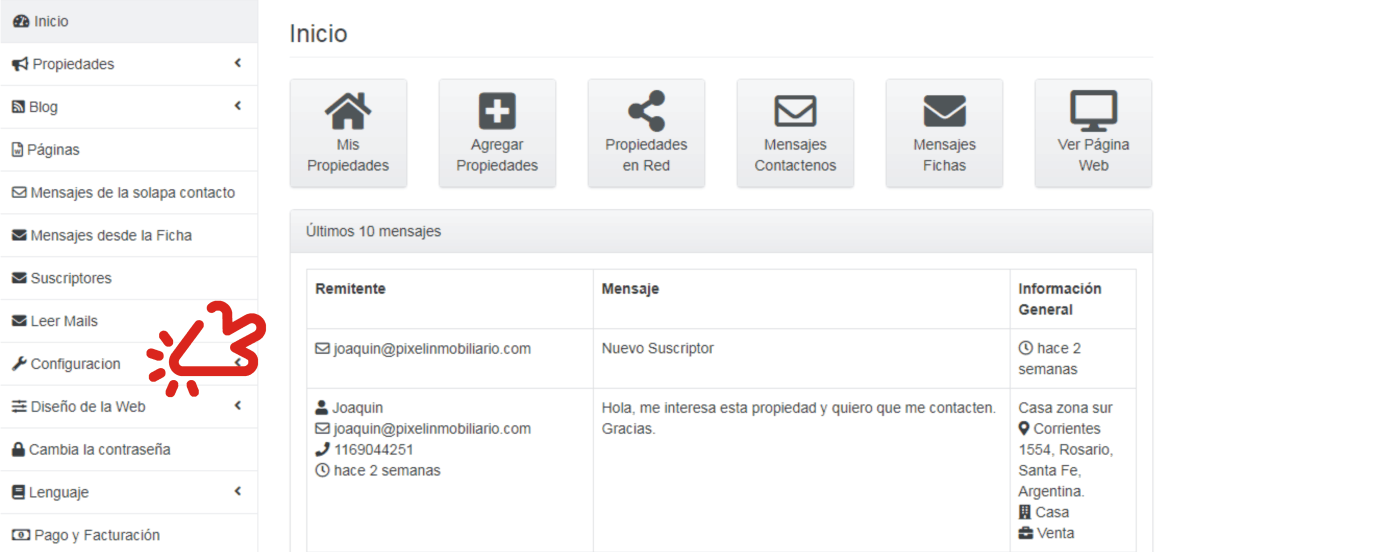The image size is (1379, 552).
Task: Expand the Propiedades sidebar submenu
Action: tap(238, 64)
